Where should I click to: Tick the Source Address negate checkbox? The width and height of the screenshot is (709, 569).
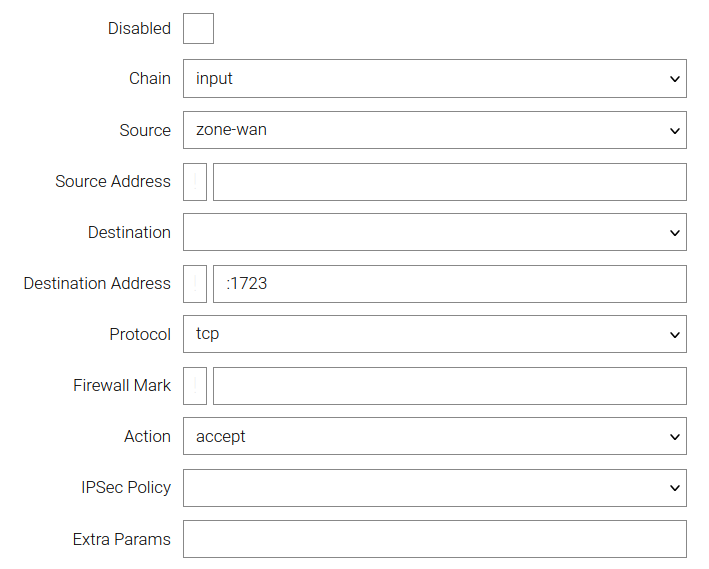click(195, 182)
